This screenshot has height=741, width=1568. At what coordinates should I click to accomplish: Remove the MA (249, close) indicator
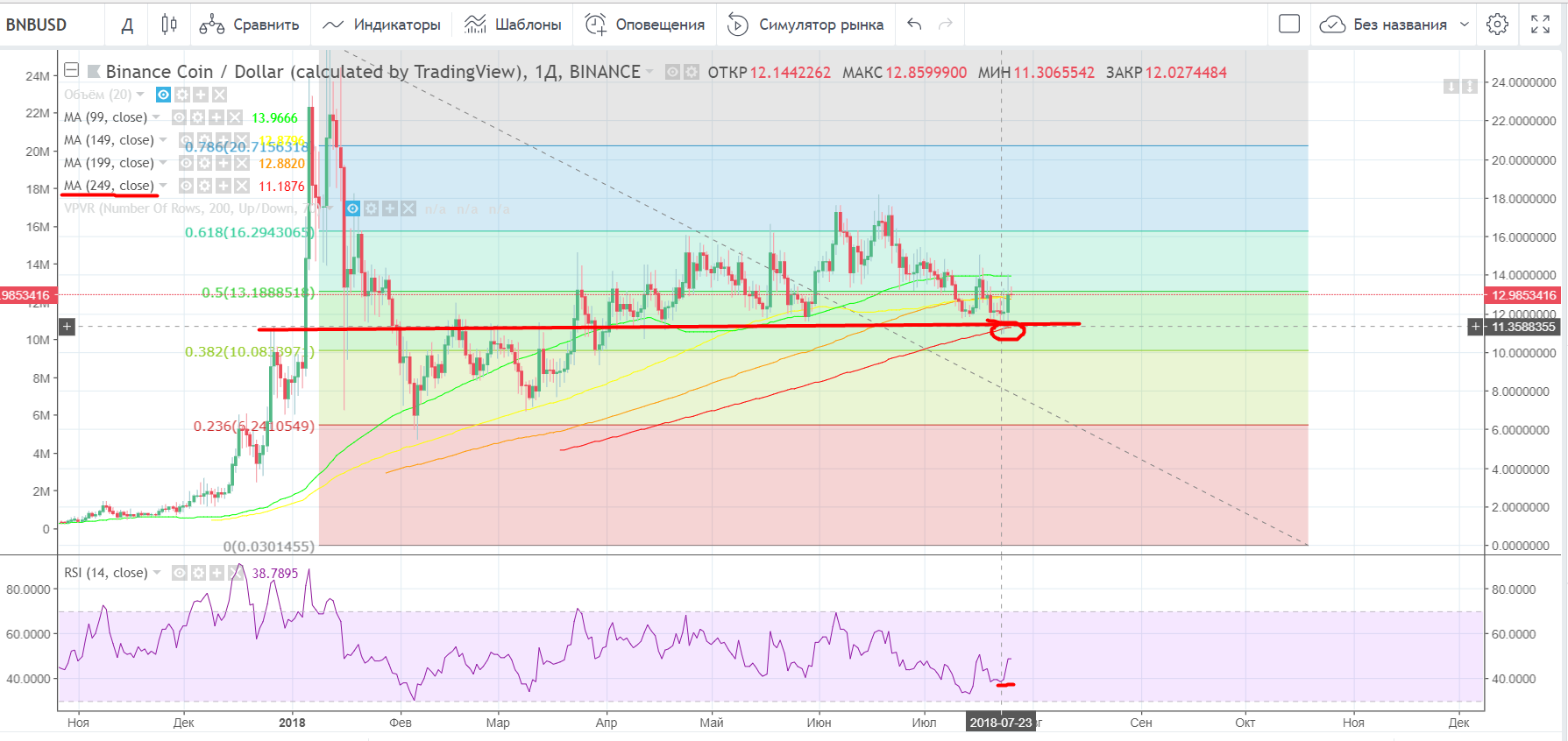[242, 186]
